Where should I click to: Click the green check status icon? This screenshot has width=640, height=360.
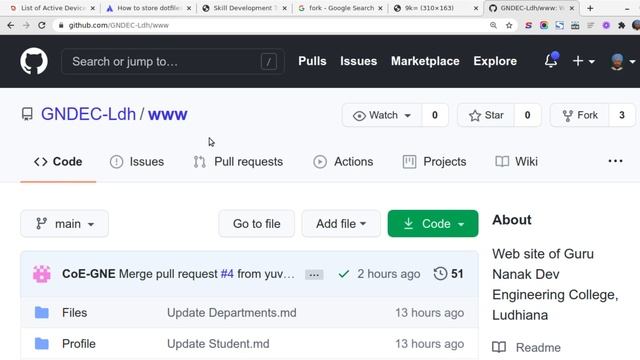tap(344, 274)
